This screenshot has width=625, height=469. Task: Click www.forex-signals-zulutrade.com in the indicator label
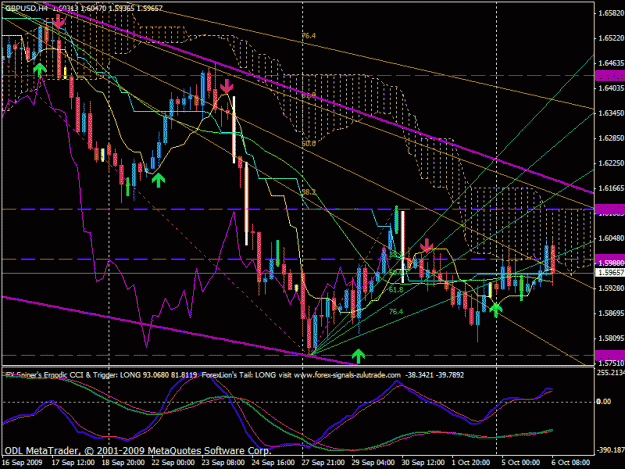347,375
